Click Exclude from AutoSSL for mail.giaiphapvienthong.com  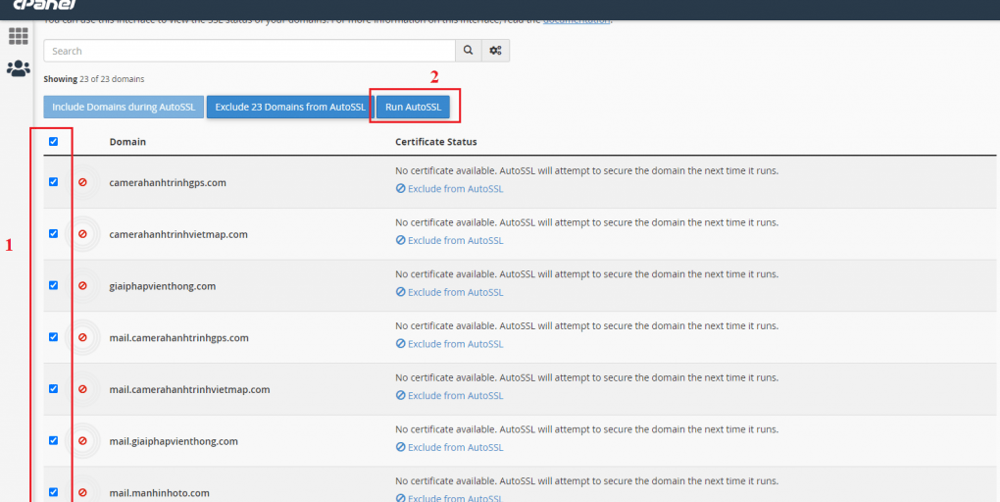coord(450,447)
